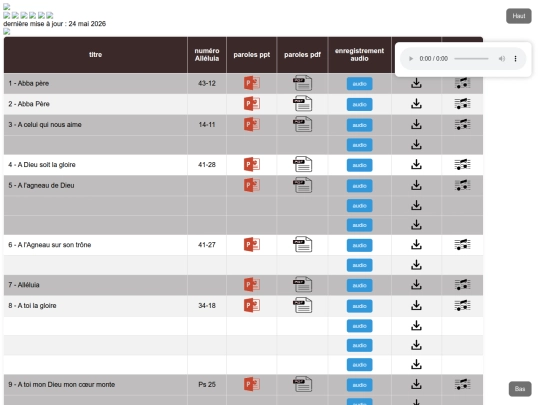540x405 pixels.
Task: Click the enregistrement audio column header
Action: click(359, 55)
